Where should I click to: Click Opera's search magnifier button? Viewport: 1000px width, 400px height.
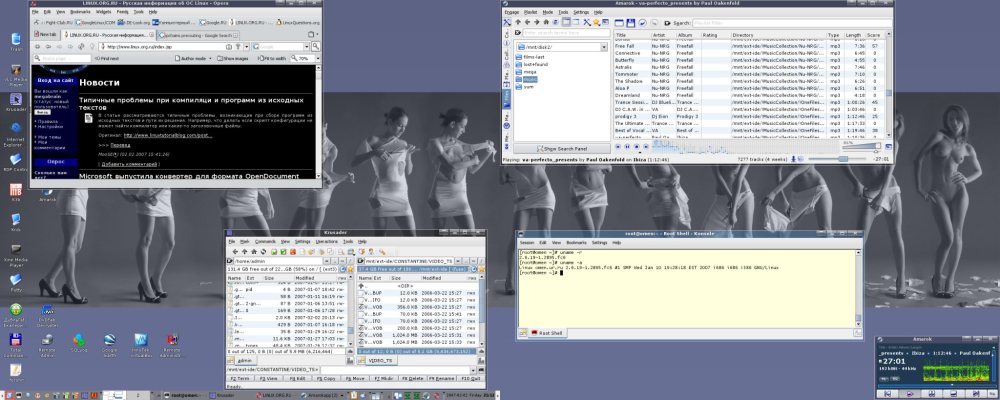point(316,47)
